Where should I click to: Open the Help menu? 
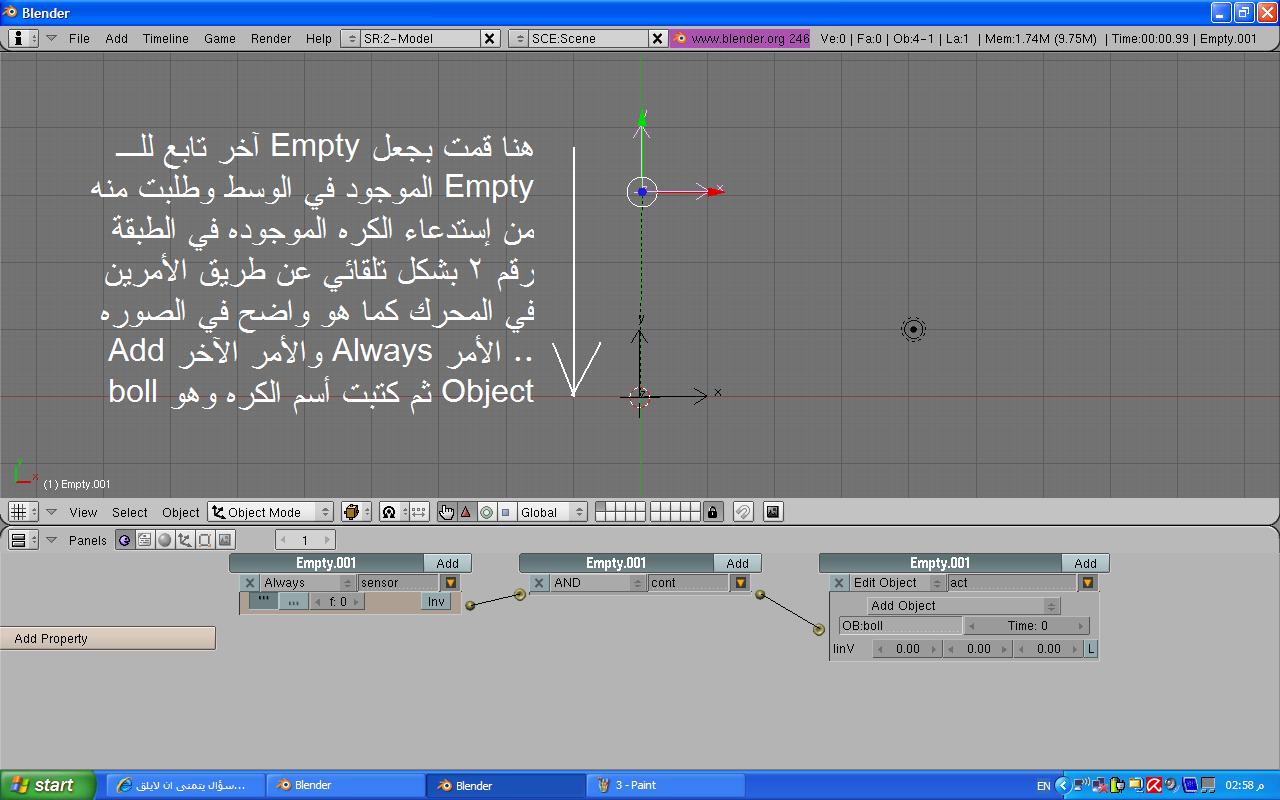319,38
